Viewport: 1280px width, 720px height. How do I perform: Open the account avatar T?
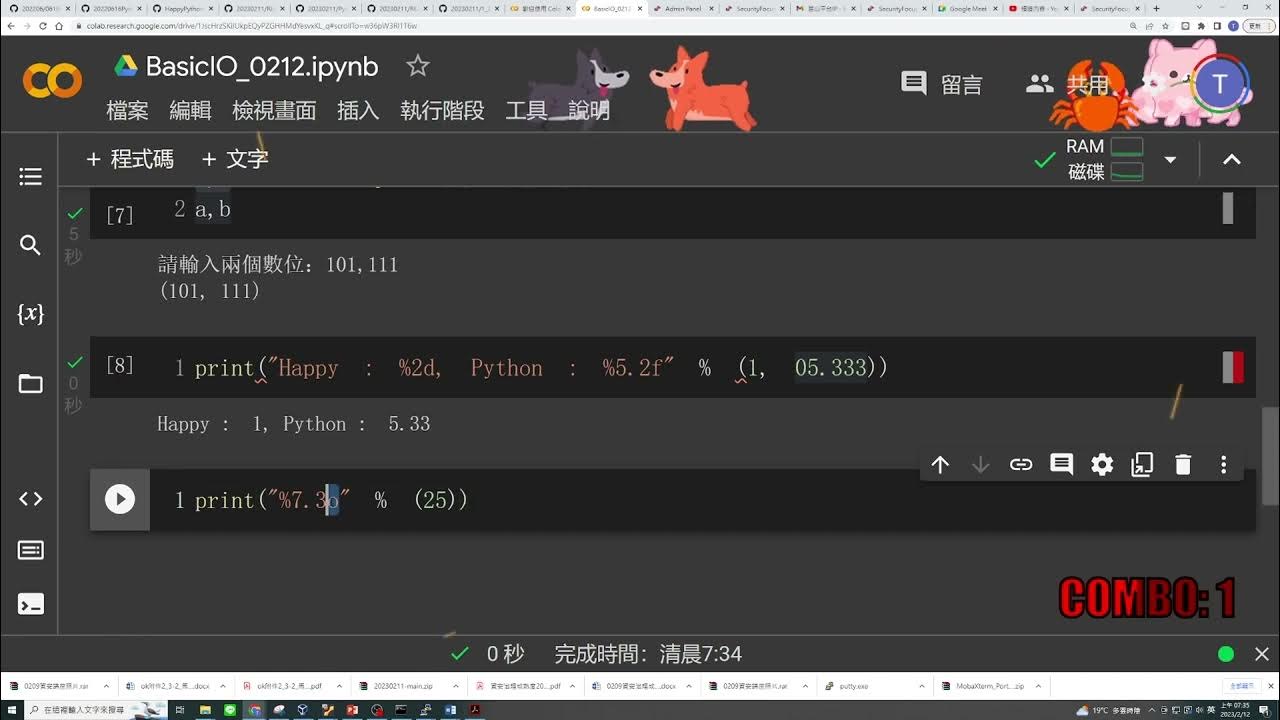[x=1219, y=83]
